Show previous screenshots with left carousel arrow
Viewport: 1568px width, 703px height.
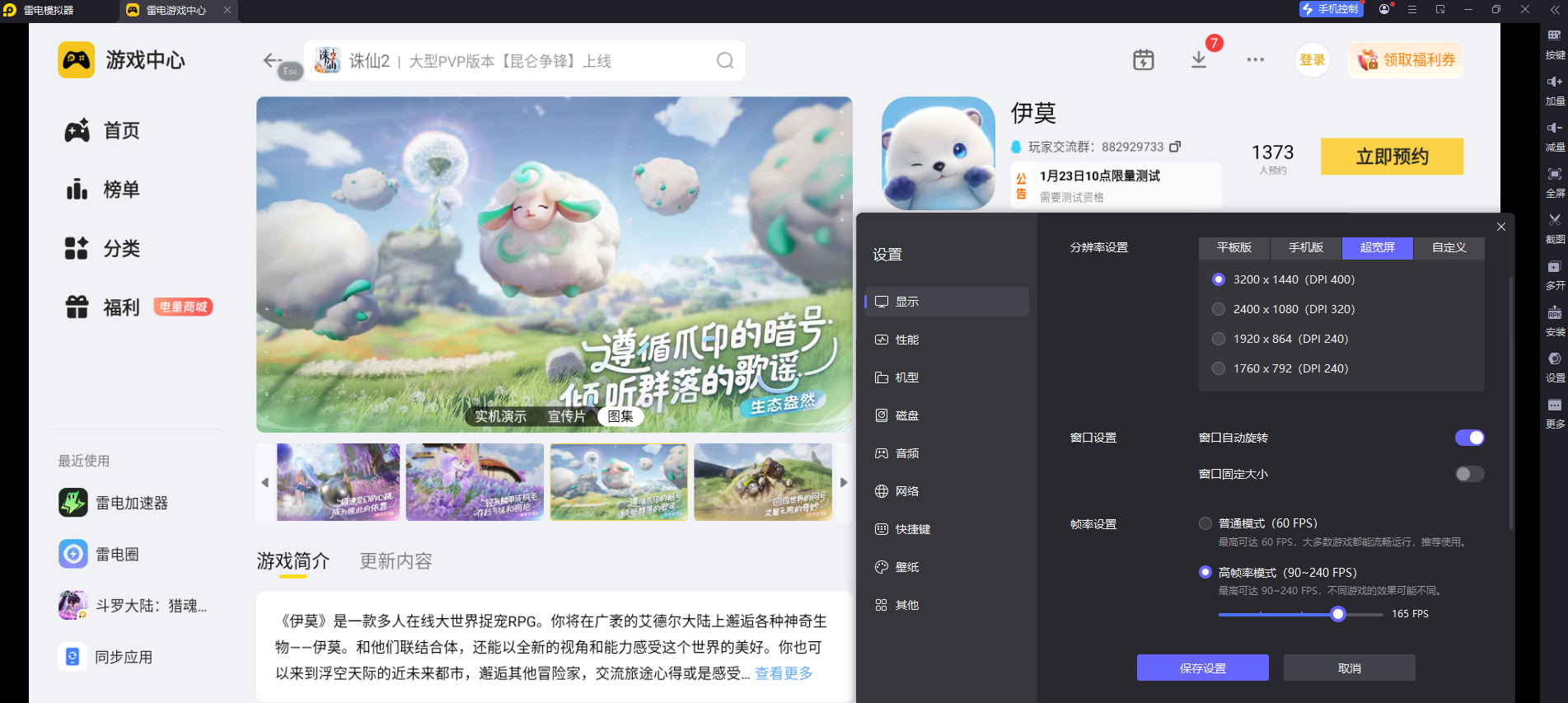(x=265, y=482)
